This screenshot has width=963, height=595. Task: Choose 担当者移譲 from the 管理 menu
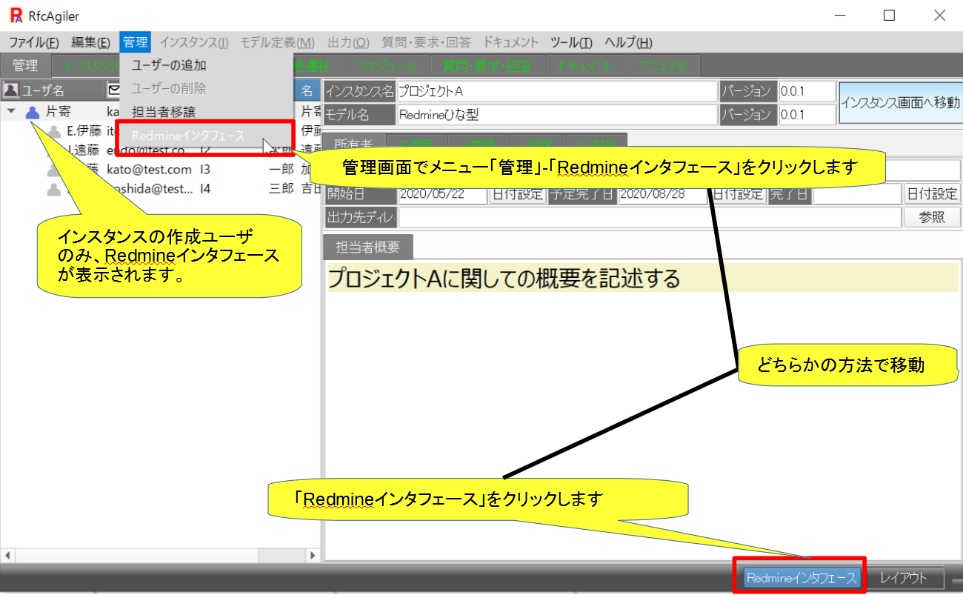click(x=163, y=112)
